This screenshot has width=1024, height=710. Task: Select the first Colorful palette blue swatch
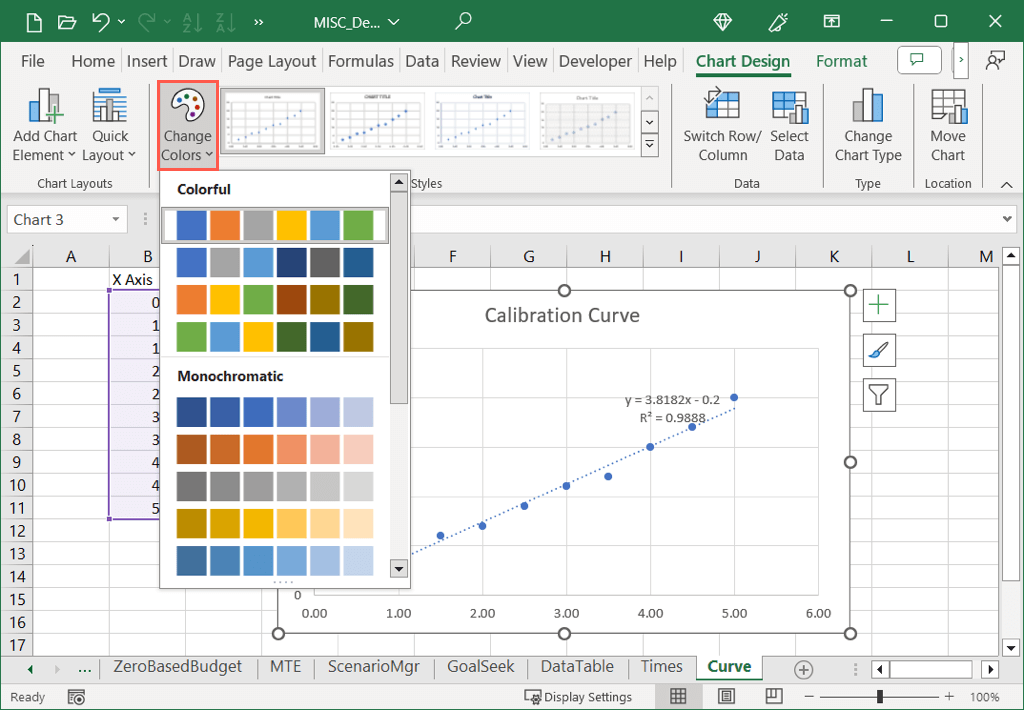[192, 226]
